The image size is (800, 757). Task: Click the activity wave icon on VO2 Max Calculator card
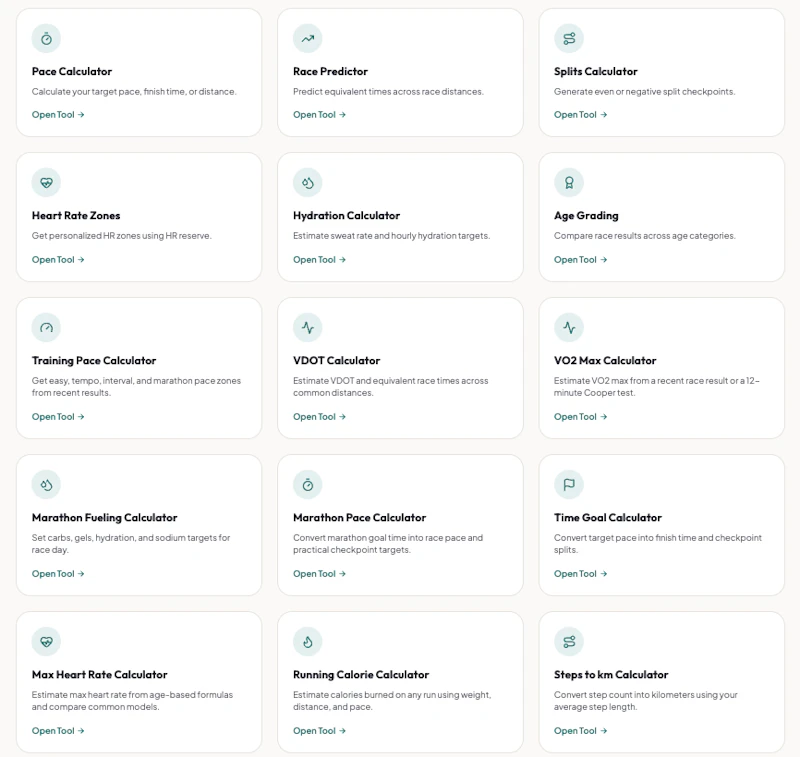point(569,327)
